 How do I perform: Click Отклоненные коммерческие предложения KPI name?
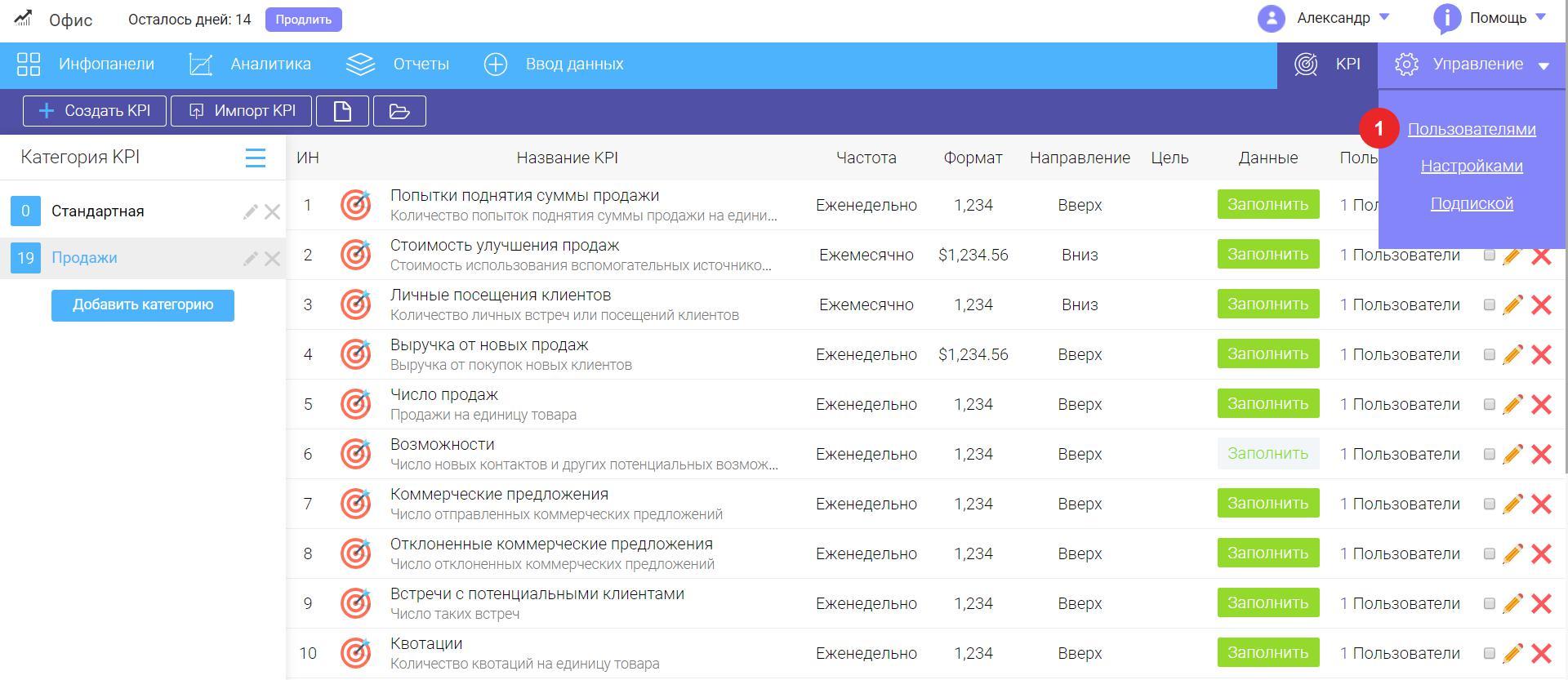coord(551,544)
